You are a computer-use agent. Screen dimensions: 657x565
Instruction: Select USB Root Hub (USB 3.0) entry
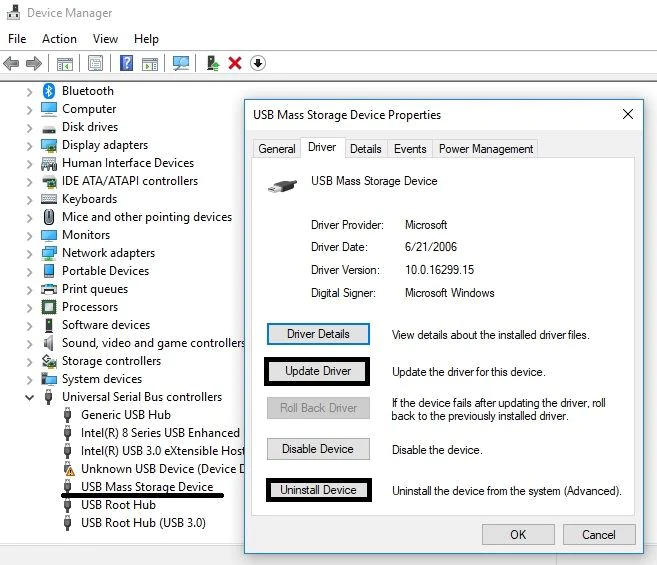(143, 523)
